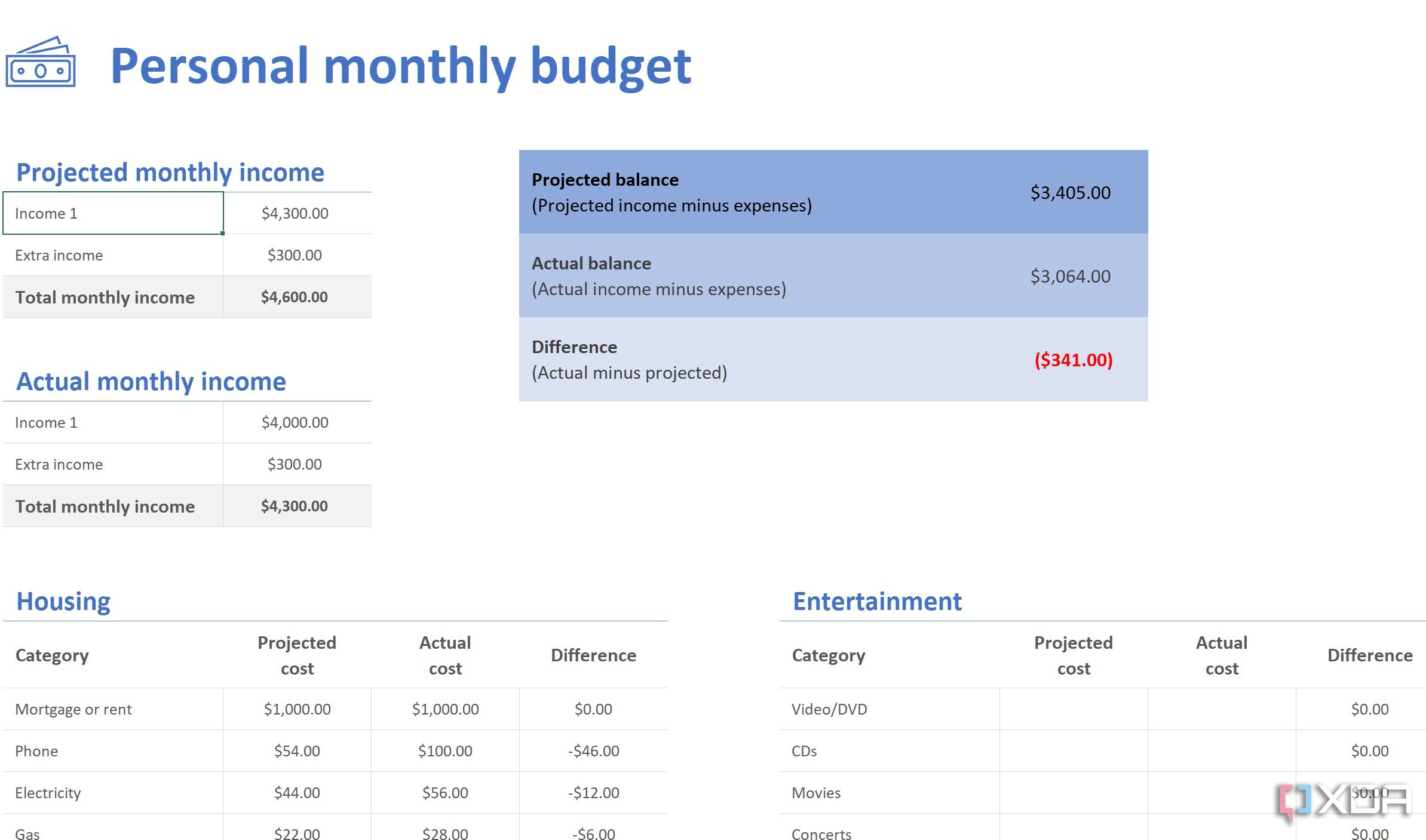Click empty Video/DVD projected cost cell

click(1074, 709)
